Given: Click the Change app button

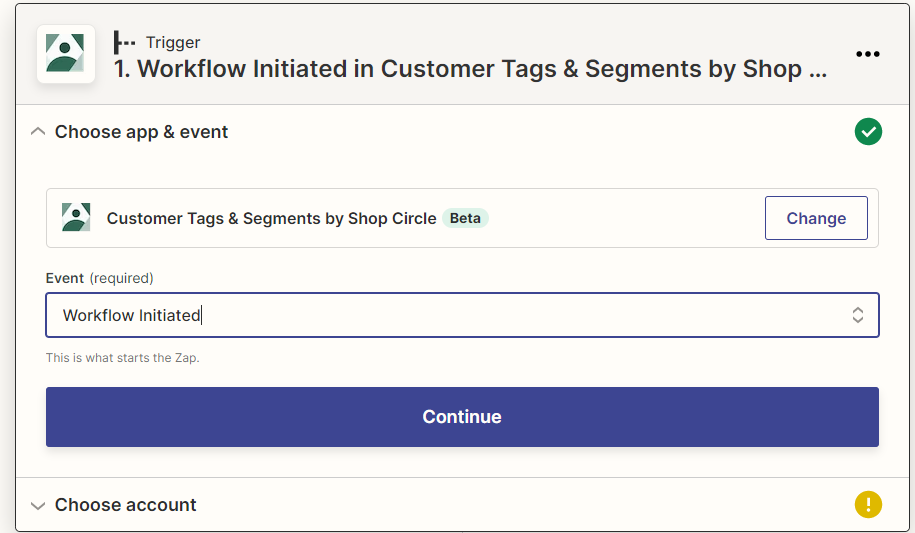Looking at the screenshot, I should point(816,218).
